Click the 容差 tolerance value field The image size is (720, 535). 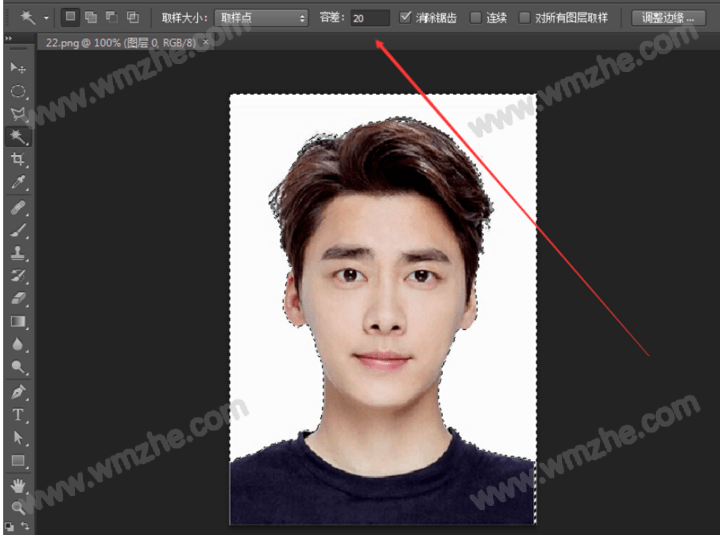[x=369, y=18]
